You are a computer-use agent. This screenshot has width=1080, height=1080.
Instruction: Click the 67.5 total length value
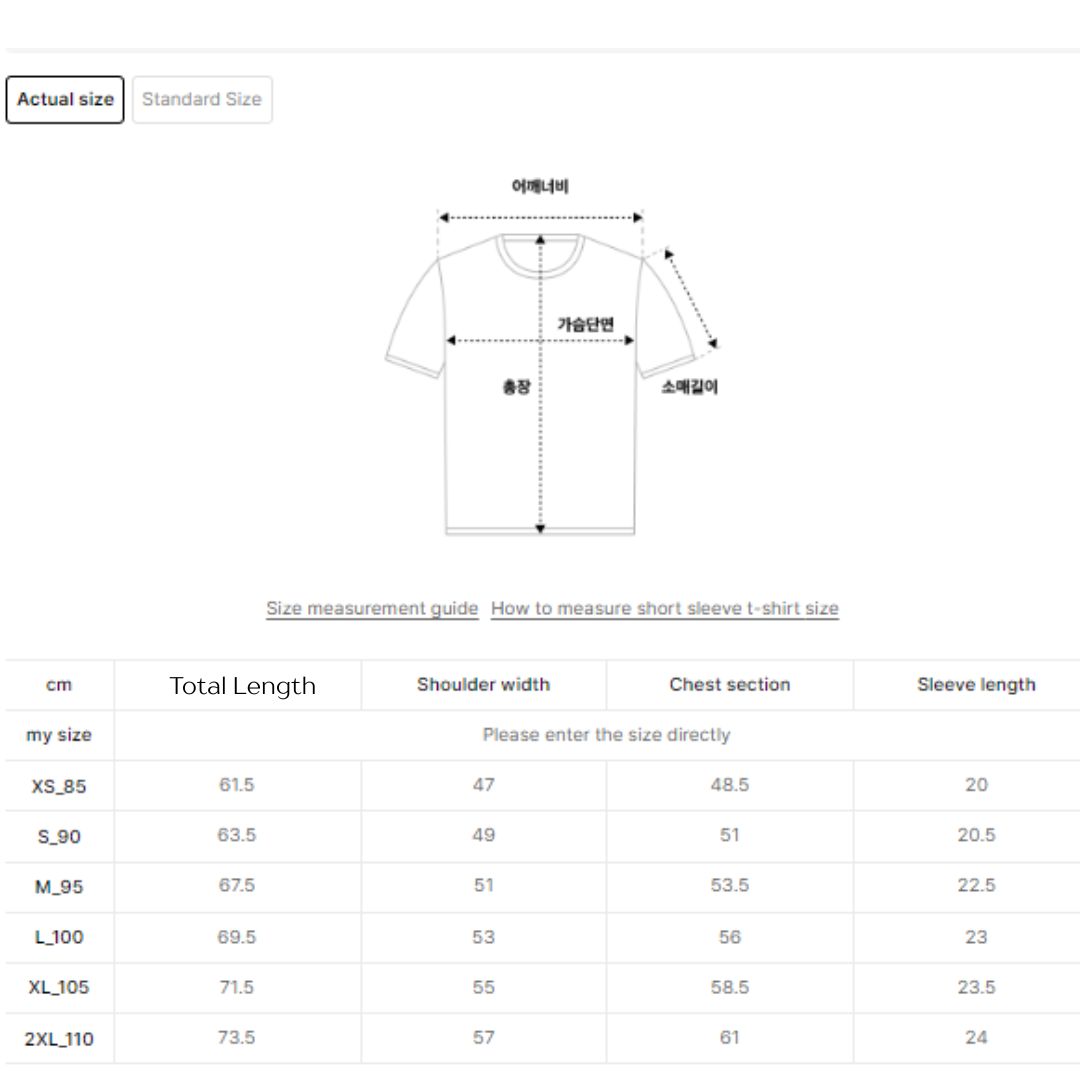tap(237, 886)
